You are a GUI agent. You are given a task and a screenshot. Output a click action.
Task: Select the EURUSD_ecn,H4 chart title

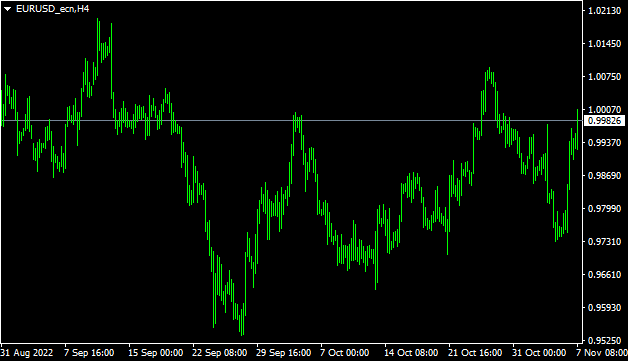(x=52, y=9)
